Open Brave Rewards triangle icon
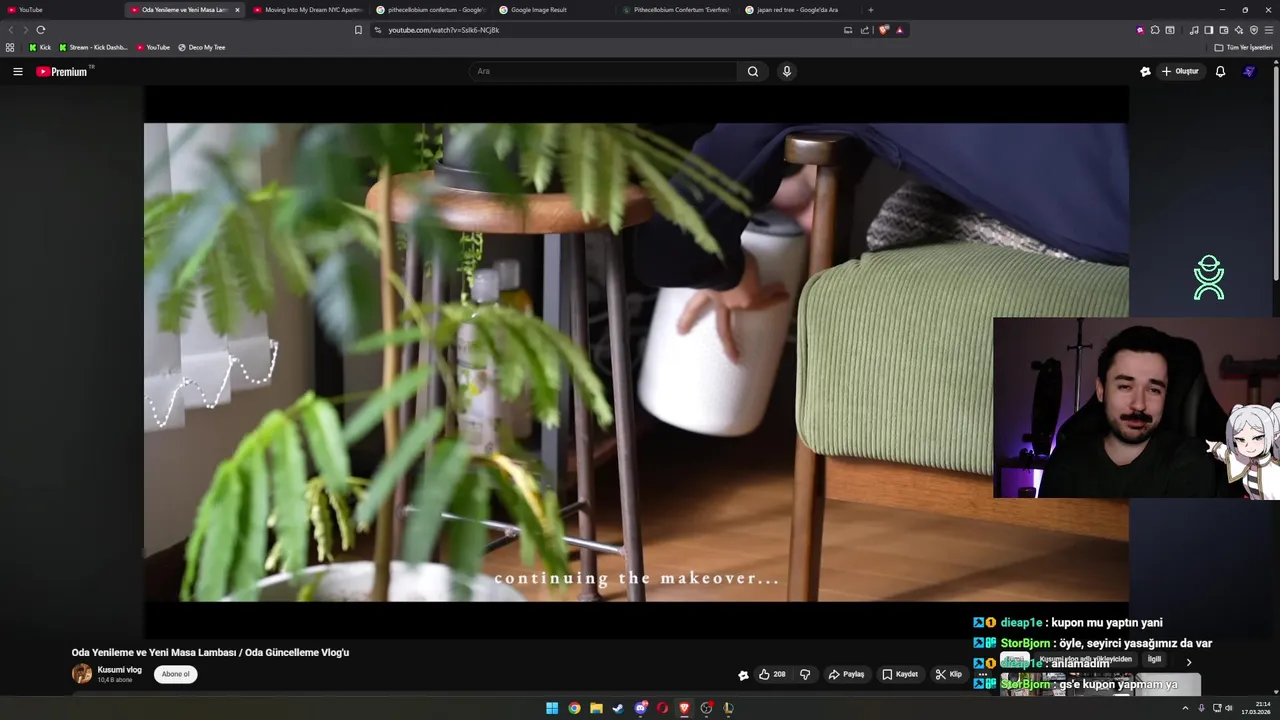1280x720 pixels. coord(899,30)
